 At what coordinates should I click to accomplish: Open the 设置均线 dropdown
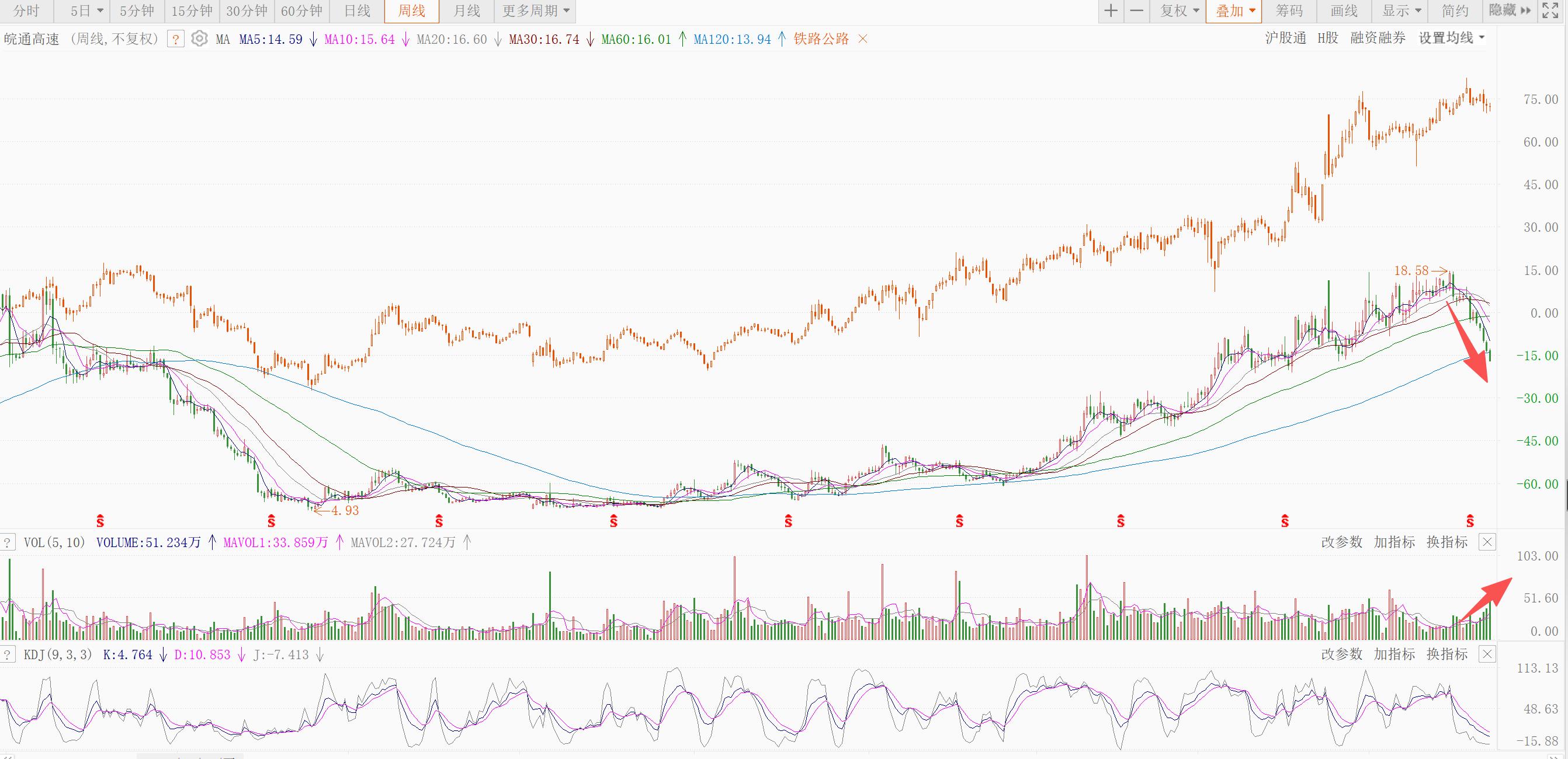pyautogui.click(x=1451, y=39)
